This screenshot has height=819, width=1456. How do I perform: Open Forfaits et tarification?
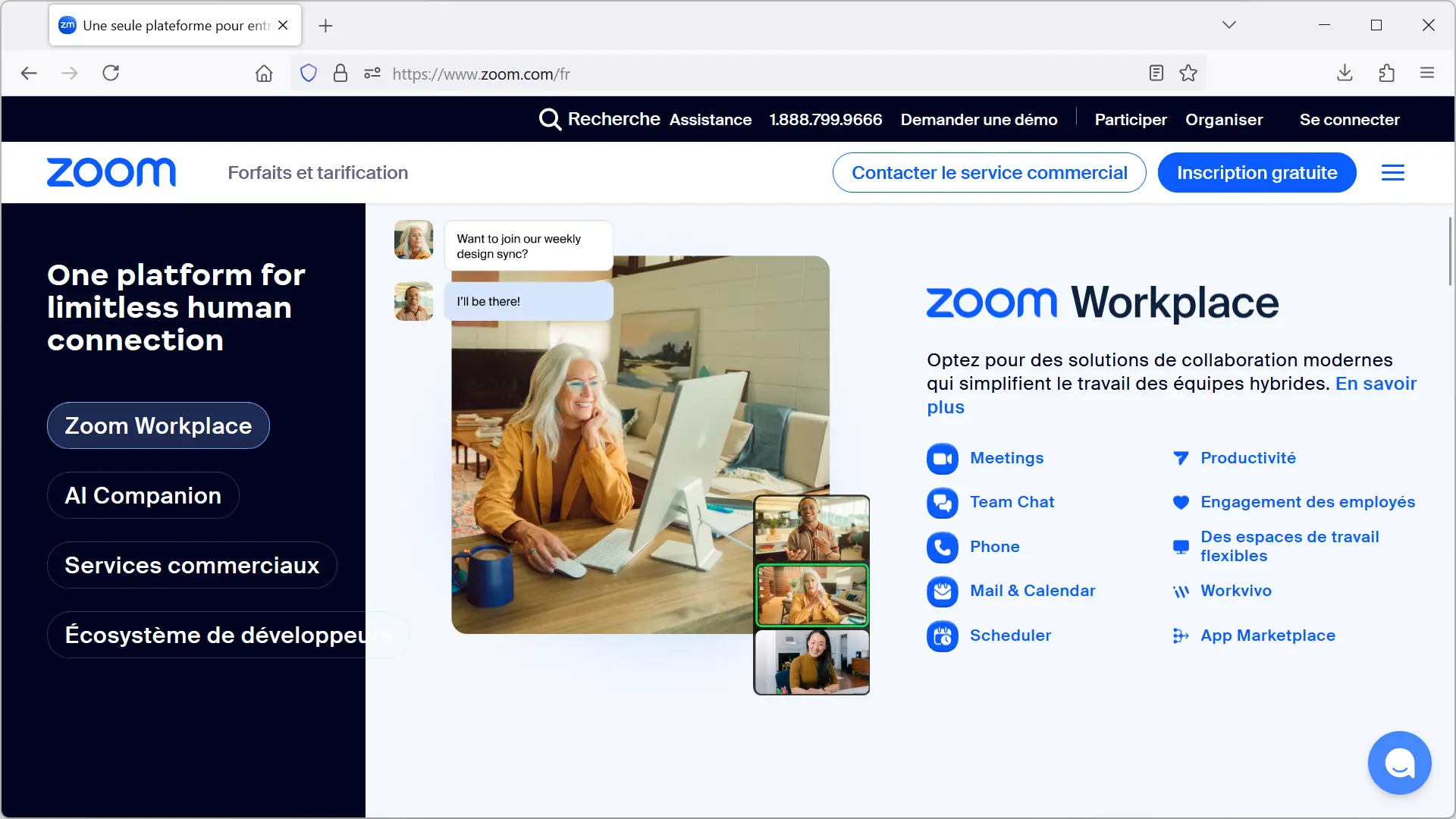[x=318, y=173]
